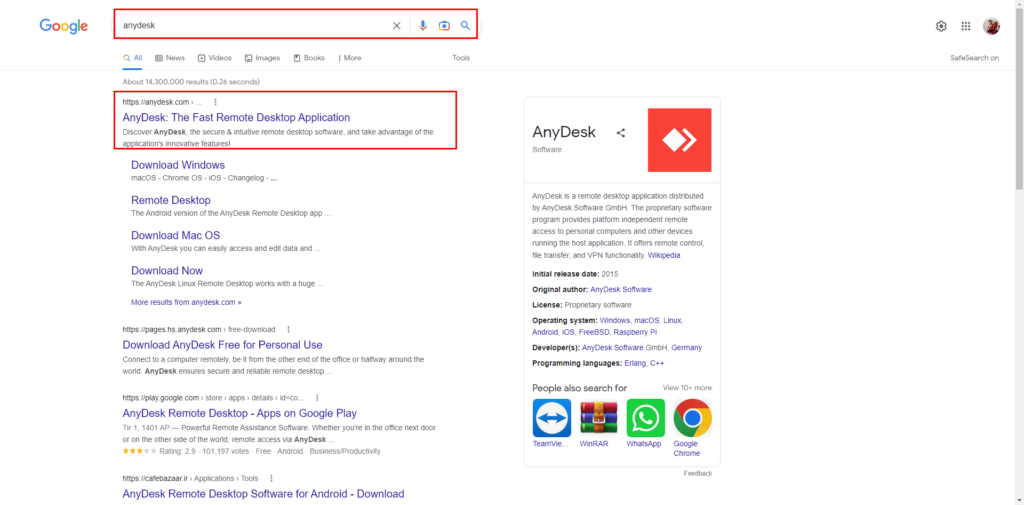Click the Windows operating system link
1024x505 pixels.
coord(615,320)
